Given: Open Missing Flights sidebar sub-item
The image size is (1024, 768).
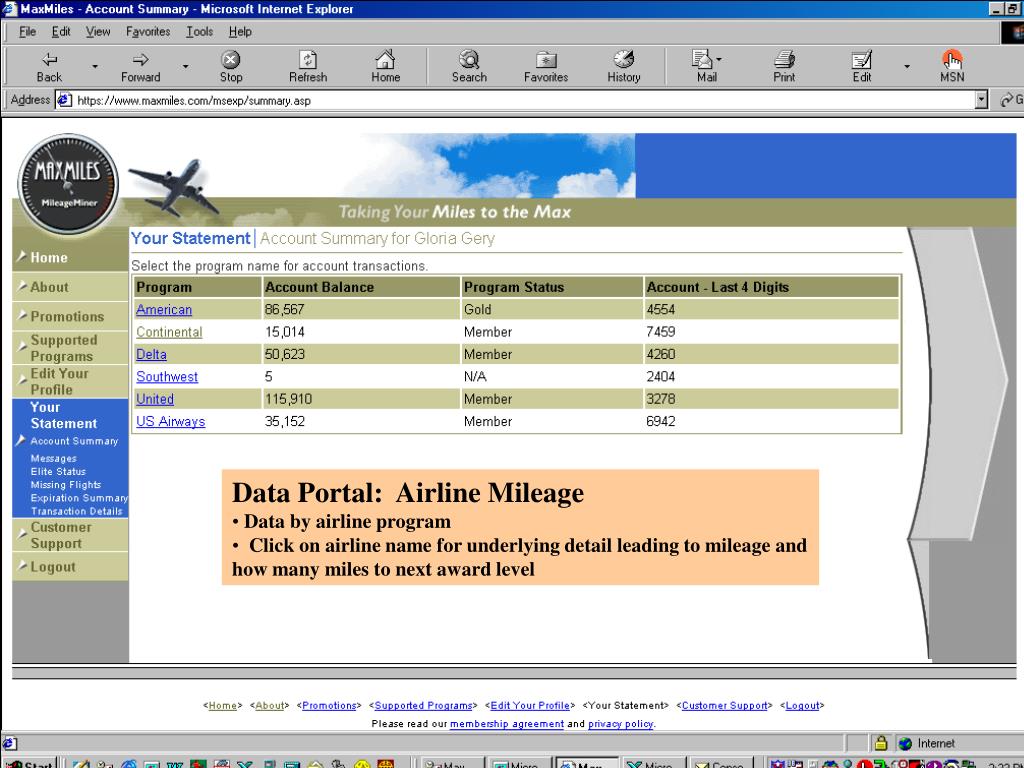Looking at the screenshot, I should click(65, 485).
